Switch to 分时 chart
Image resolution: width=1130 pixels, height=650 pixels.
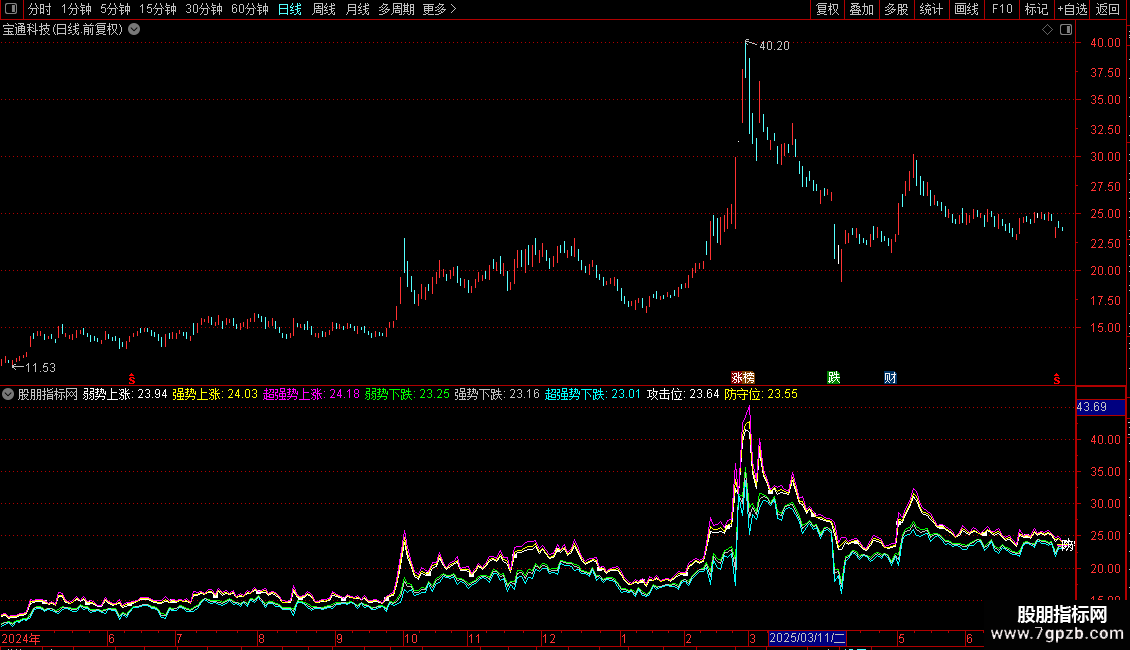(40, 9)
